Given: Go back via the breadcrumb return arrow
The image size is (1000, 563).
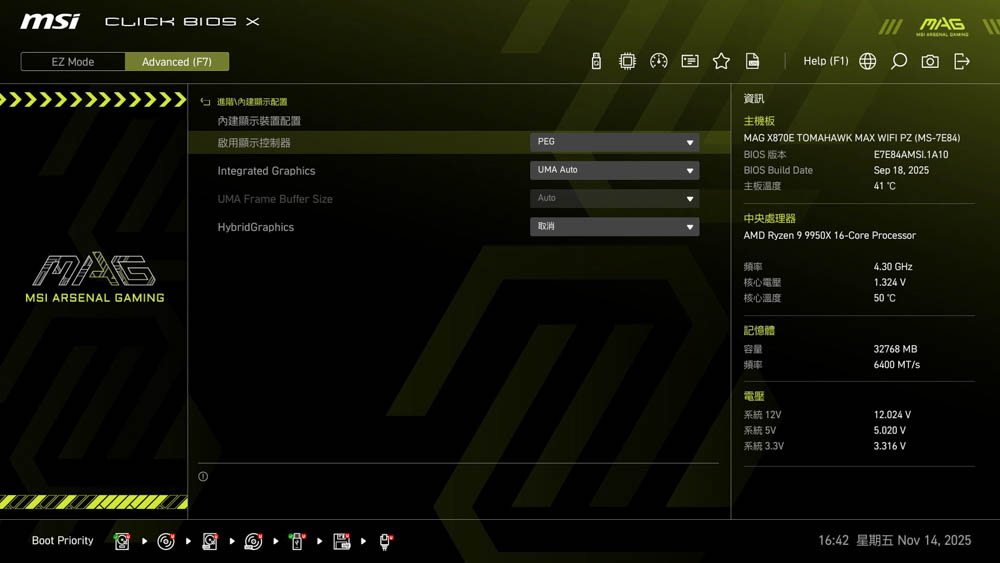Looking at the screenshot, I should click(x=205, y=102).
